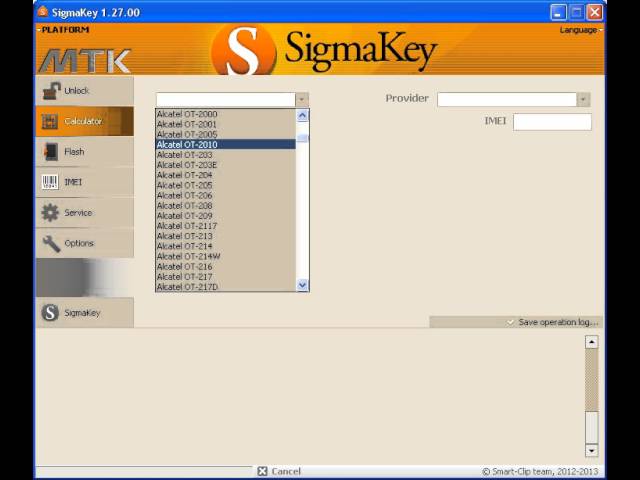Click log panel scroll up arrow

point(591,342)
